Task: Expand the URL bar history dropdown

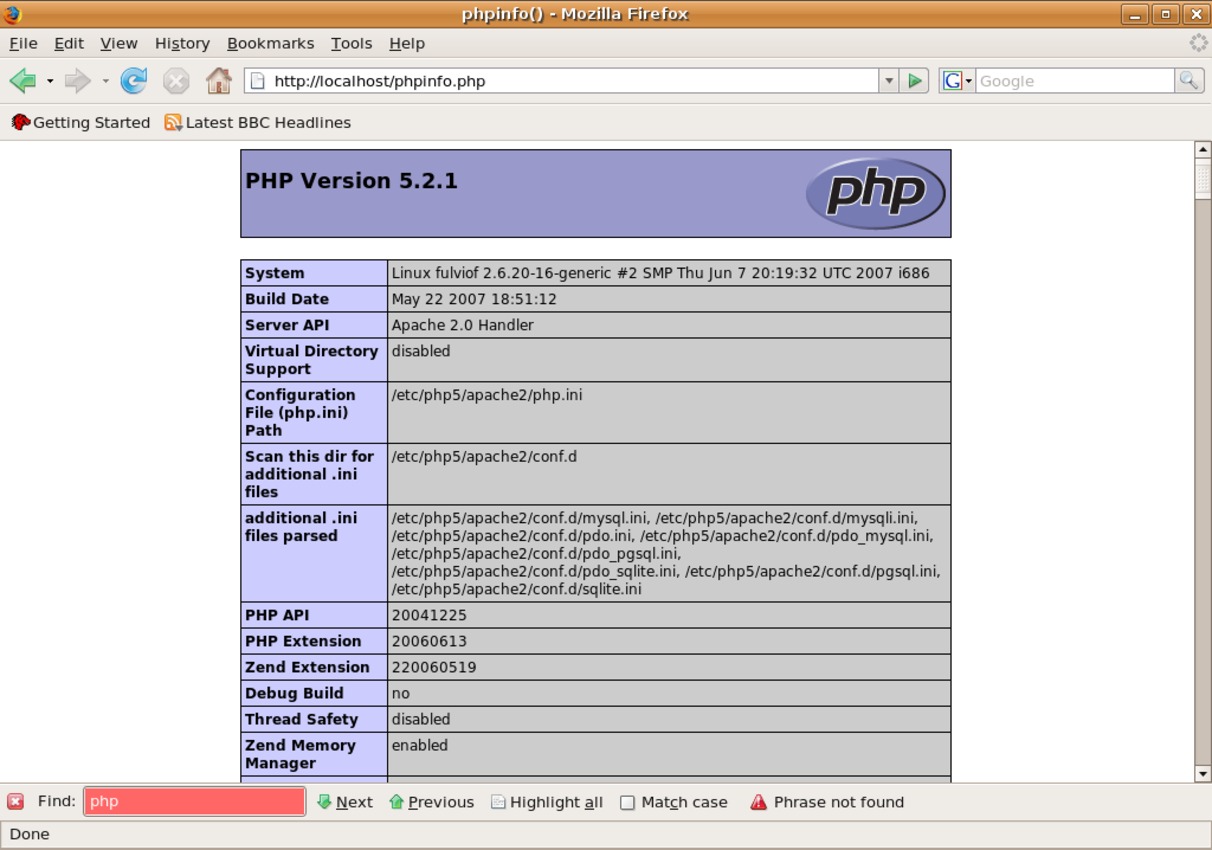Action: (x=888, y=81)
